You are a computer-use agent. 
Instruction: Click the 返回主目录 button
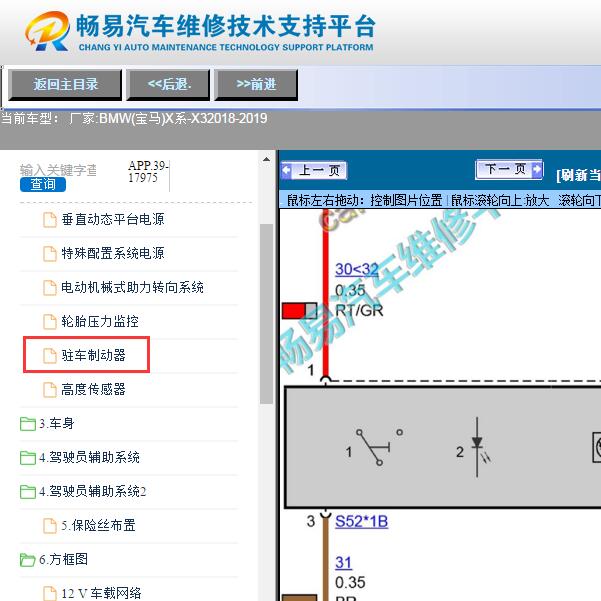pos(65,85)
